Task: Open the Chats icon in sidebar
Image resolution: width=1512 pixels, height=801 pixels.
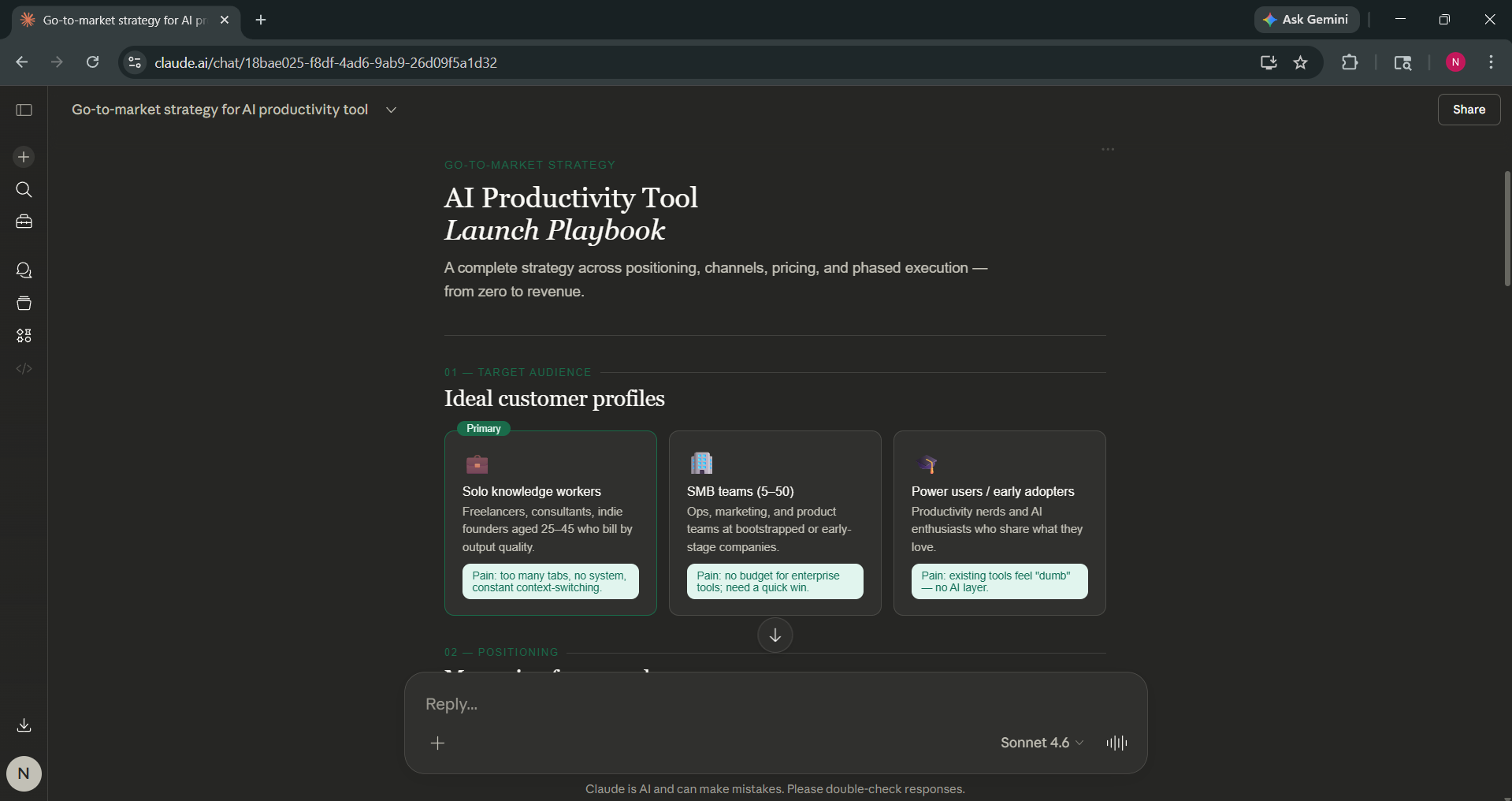Action: coord(24,270)
